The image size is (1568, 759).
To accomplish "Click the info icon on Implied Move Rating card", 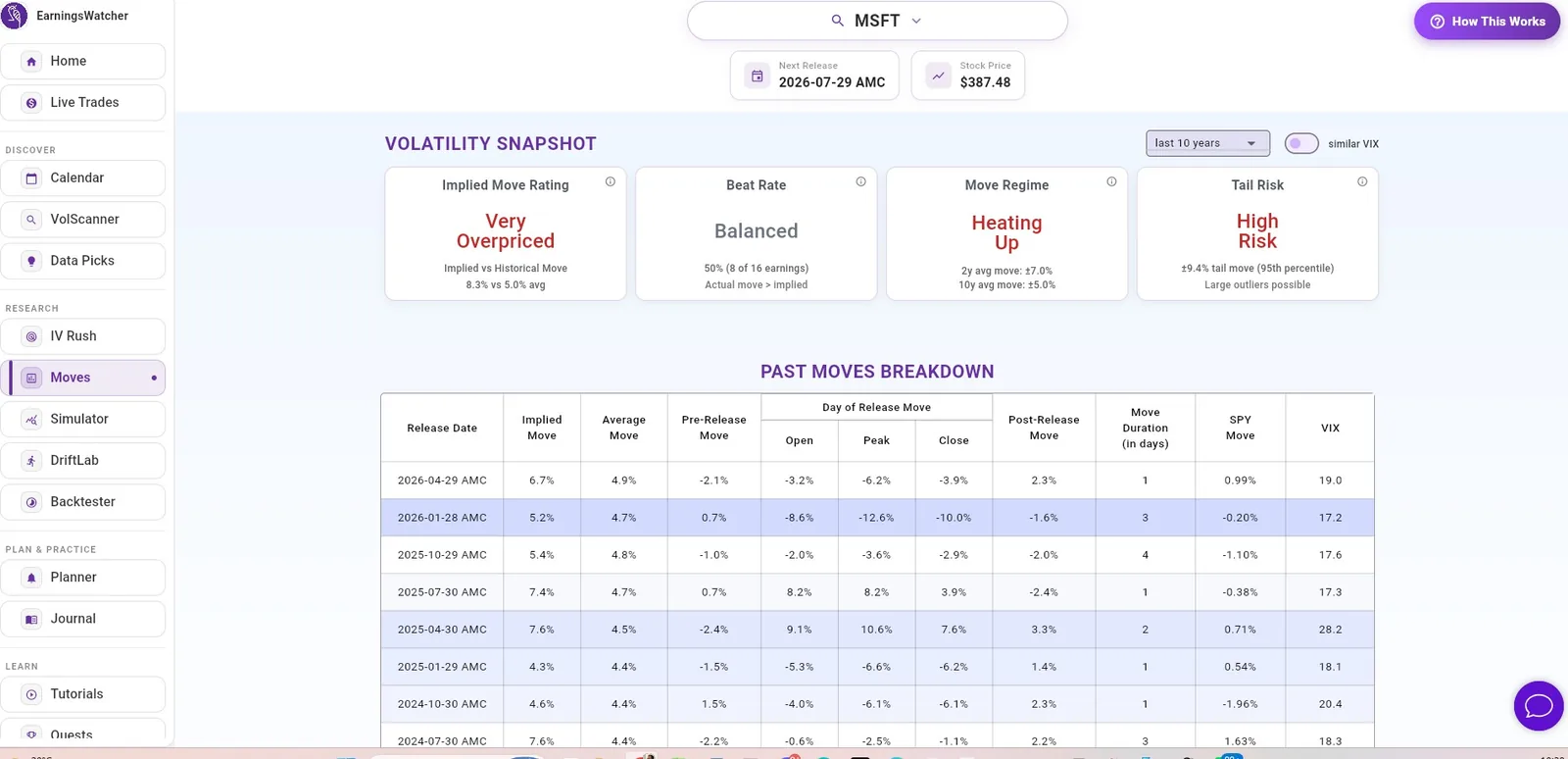I will (611, 181).
